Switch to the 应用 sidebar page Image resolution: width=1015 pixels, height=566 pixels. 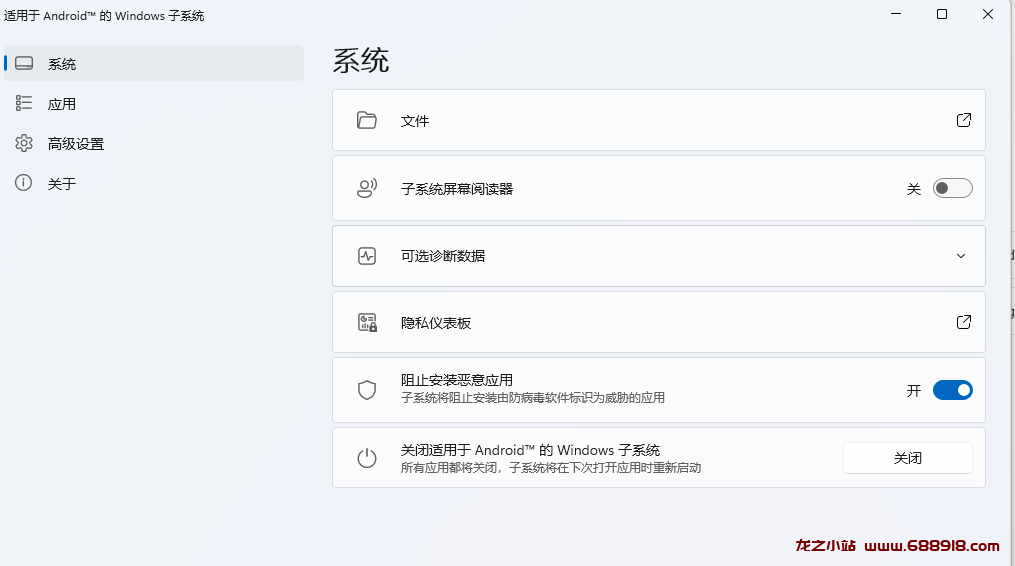[154, 104]
